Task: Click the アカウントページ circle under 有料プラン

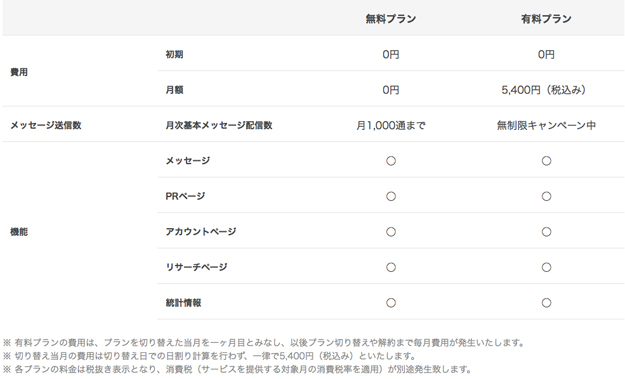Action: click(546, 232)
